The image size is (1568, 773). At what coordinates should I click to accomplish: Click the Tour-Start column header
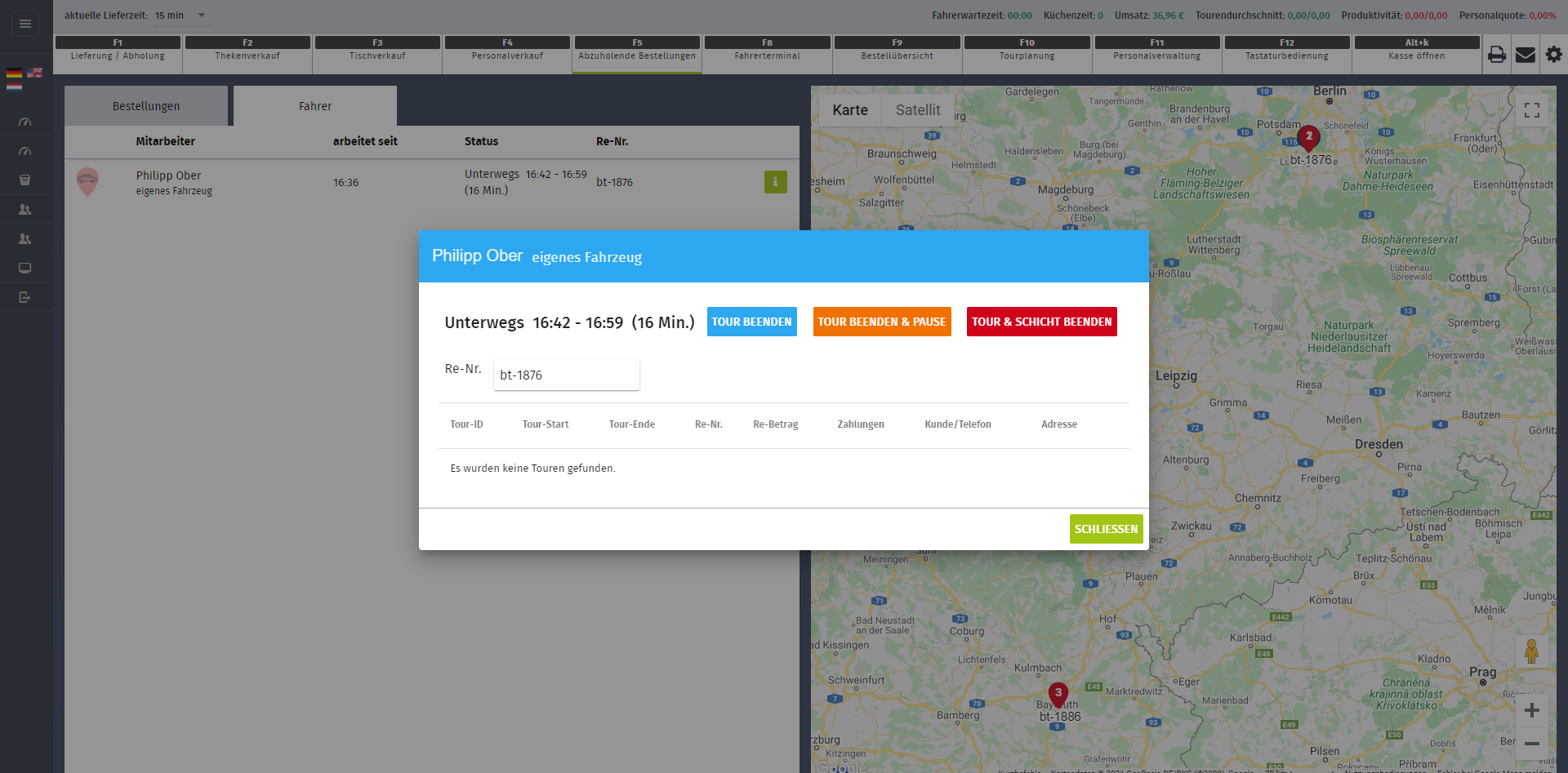coord(546,424)
